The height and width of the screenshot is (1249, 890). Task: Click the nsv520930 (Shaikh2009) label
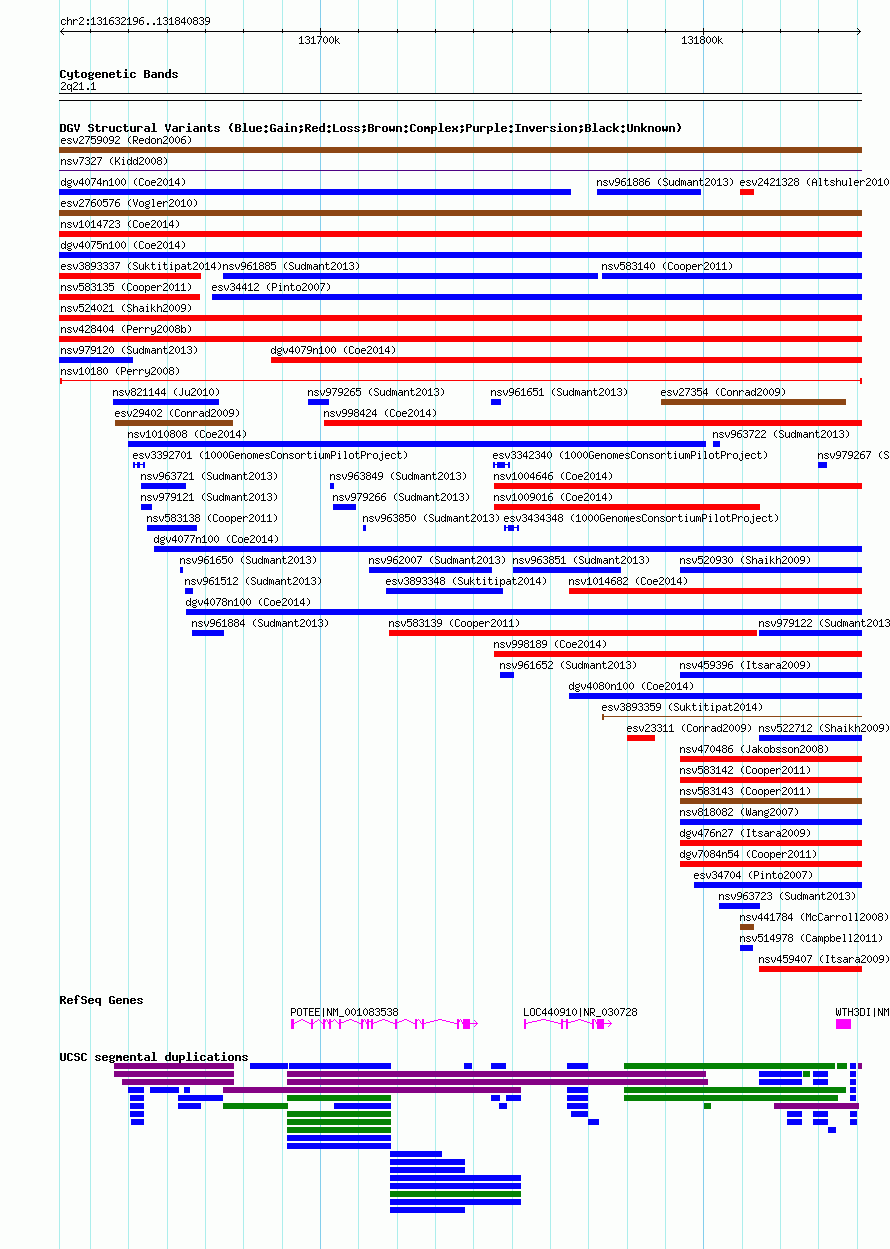click(745, 560)
